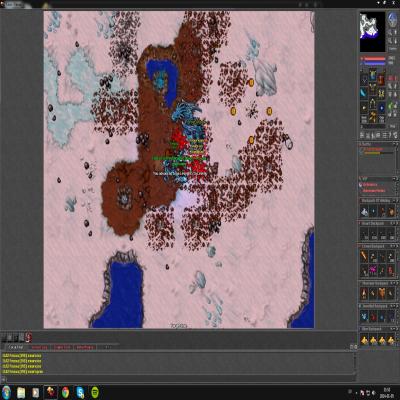Click the first rune in the rune backpack
Image resolution: width=400 pixels, height=400 pixels.
coord(364,233)
